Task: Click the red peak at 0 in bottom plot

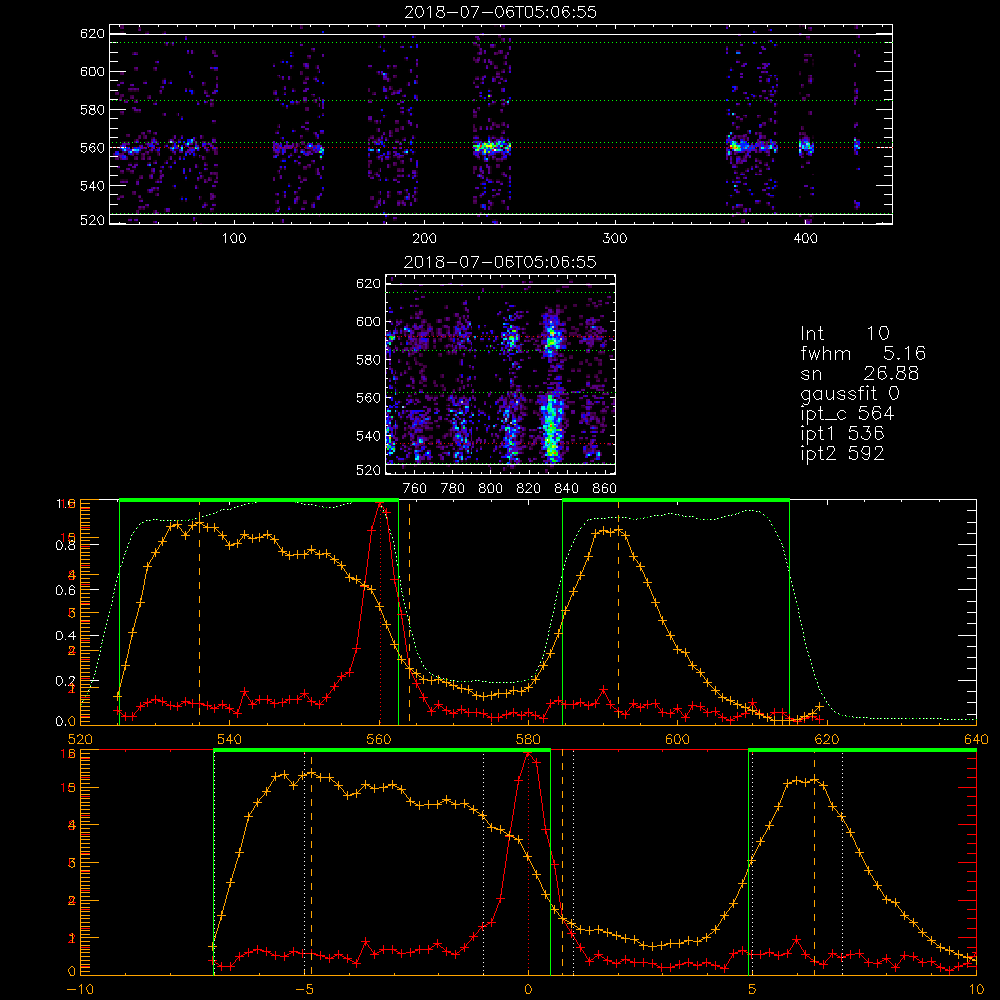Action: [x=528, y=754]
